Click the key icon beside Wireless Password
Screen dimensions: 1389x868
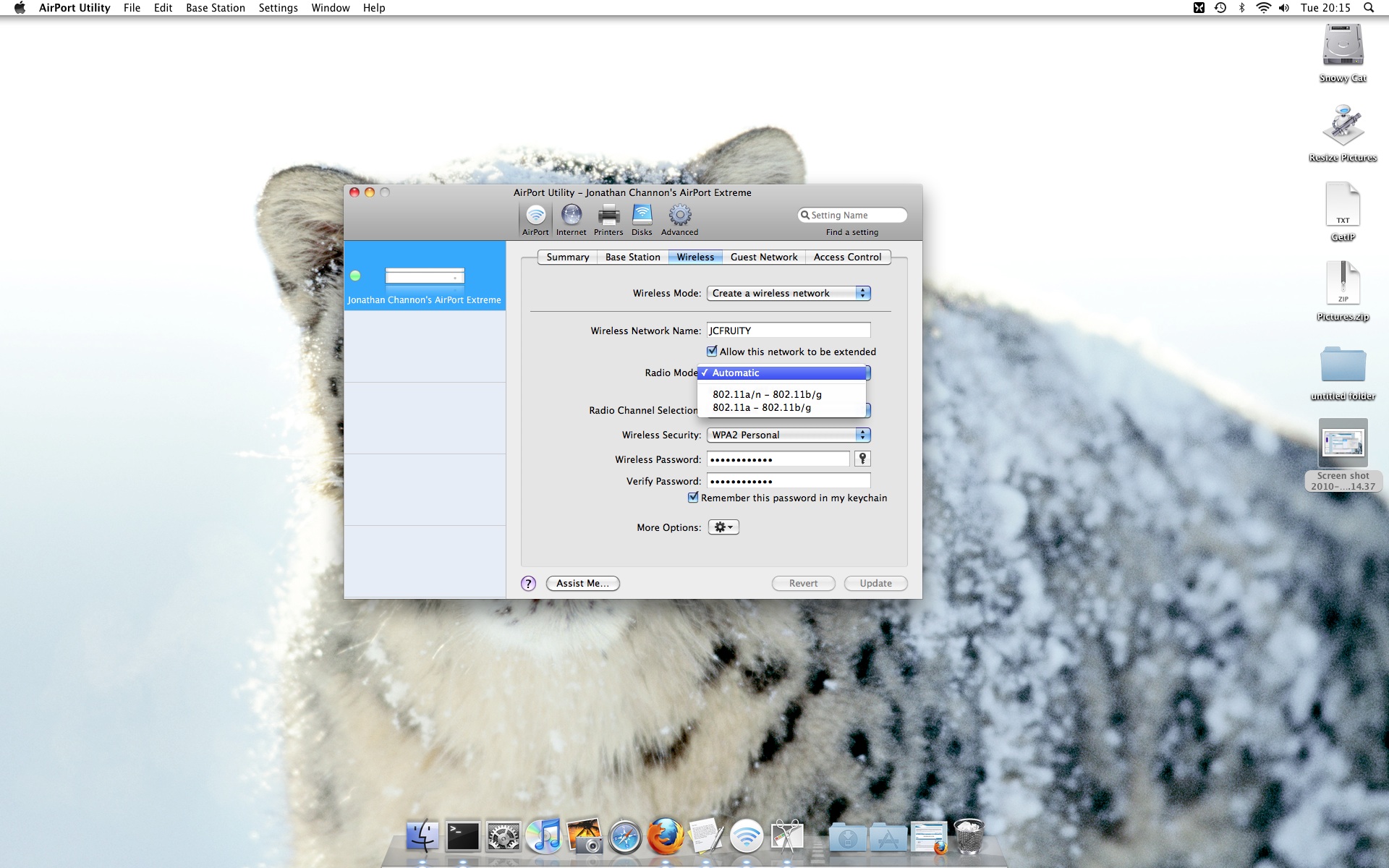tap(862, 459)
